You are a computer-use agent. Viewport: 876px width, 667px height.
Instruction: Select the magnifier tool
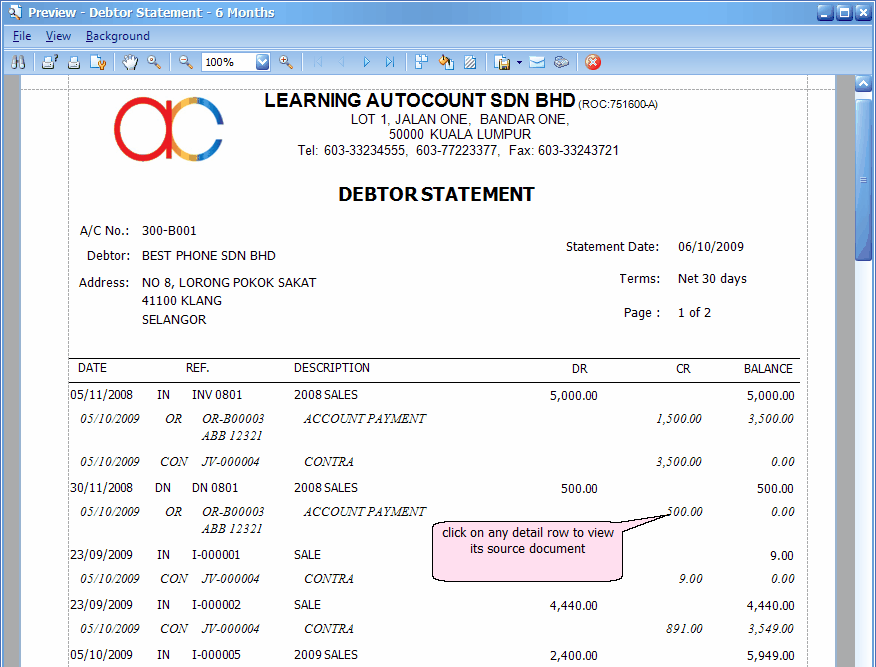click(x=154, y=62)
